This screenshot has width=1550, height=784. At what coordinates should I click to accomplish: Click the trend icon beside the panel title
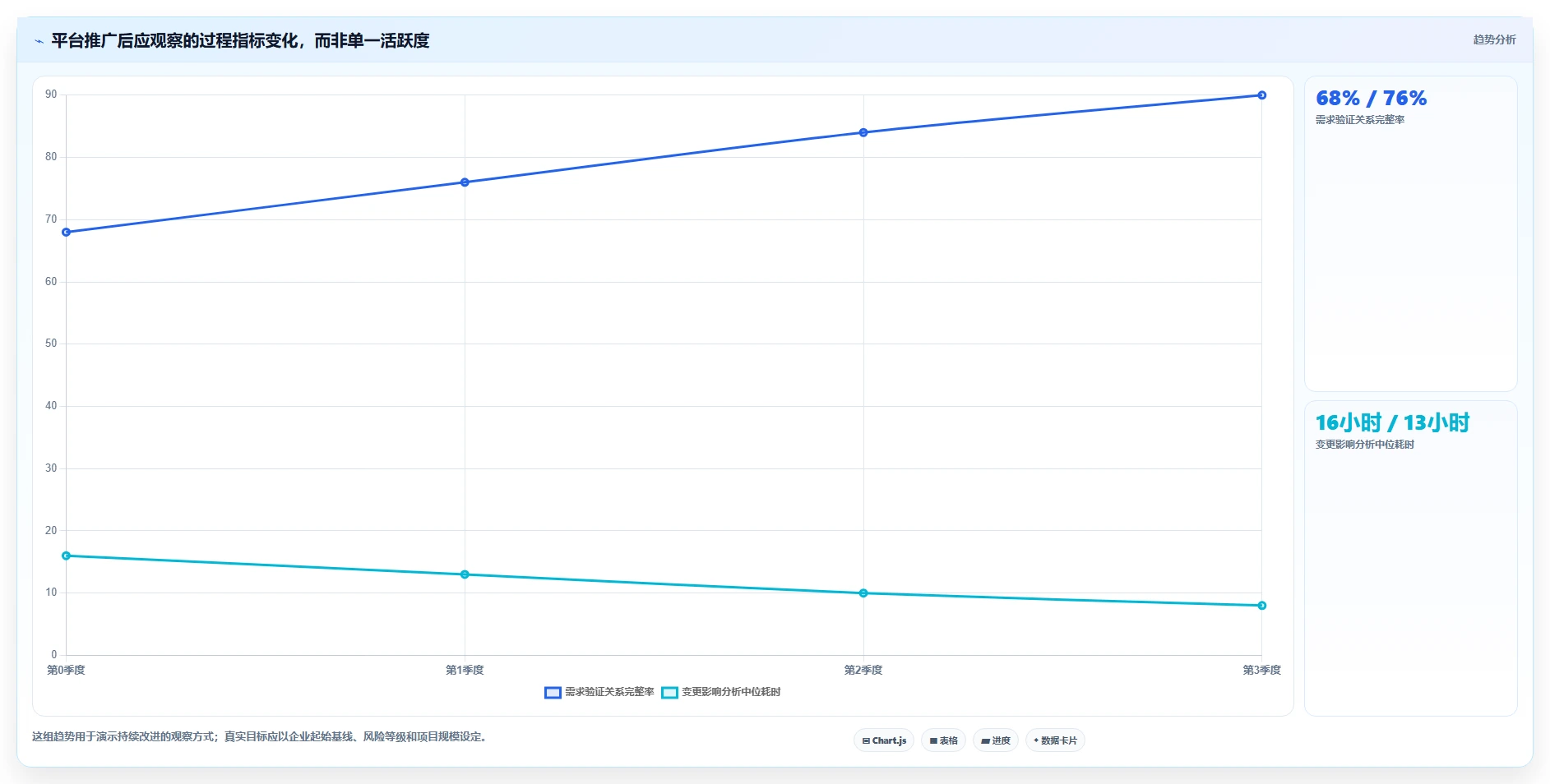(x=39, y=41)
